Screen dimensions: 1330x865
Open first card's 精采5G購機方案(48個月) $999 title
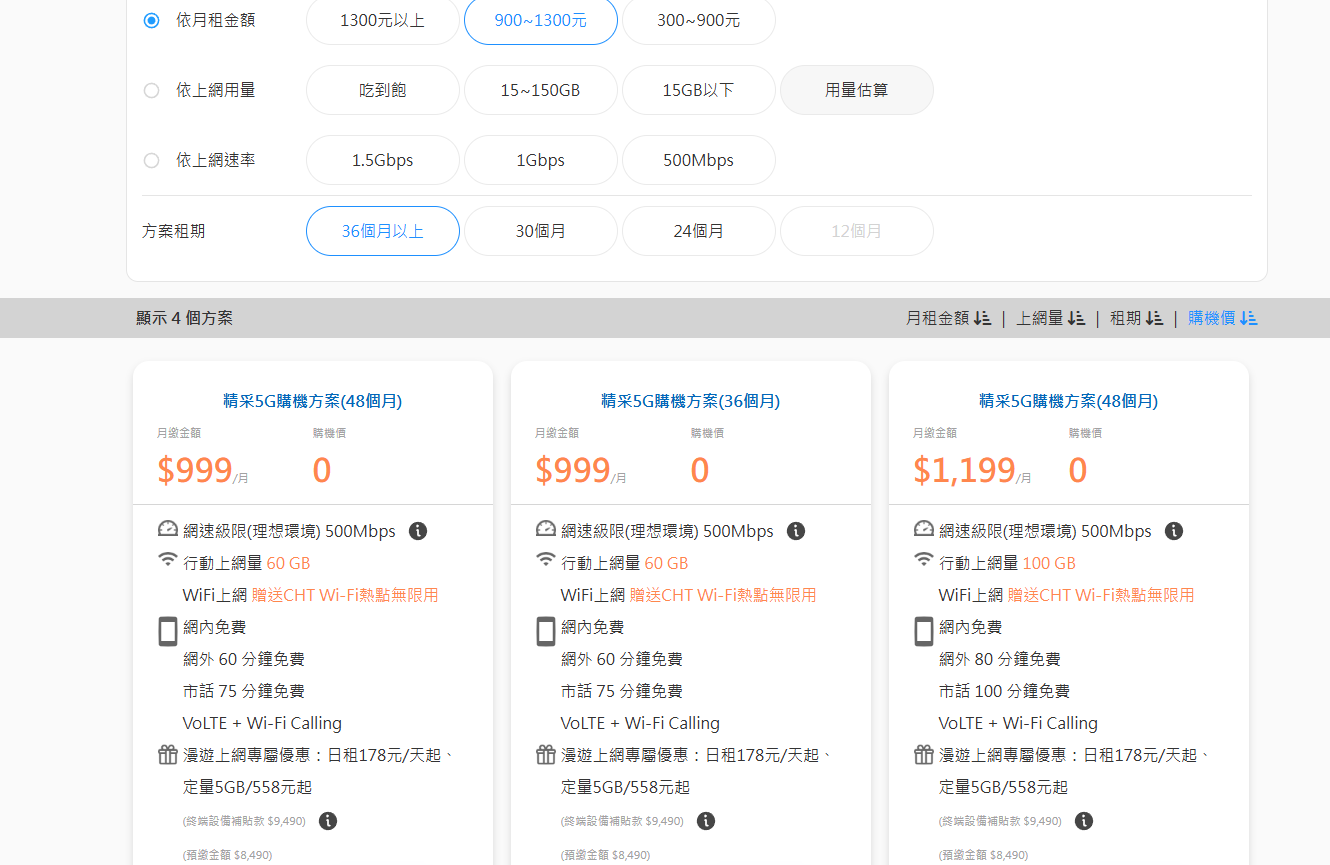point(313,401)
